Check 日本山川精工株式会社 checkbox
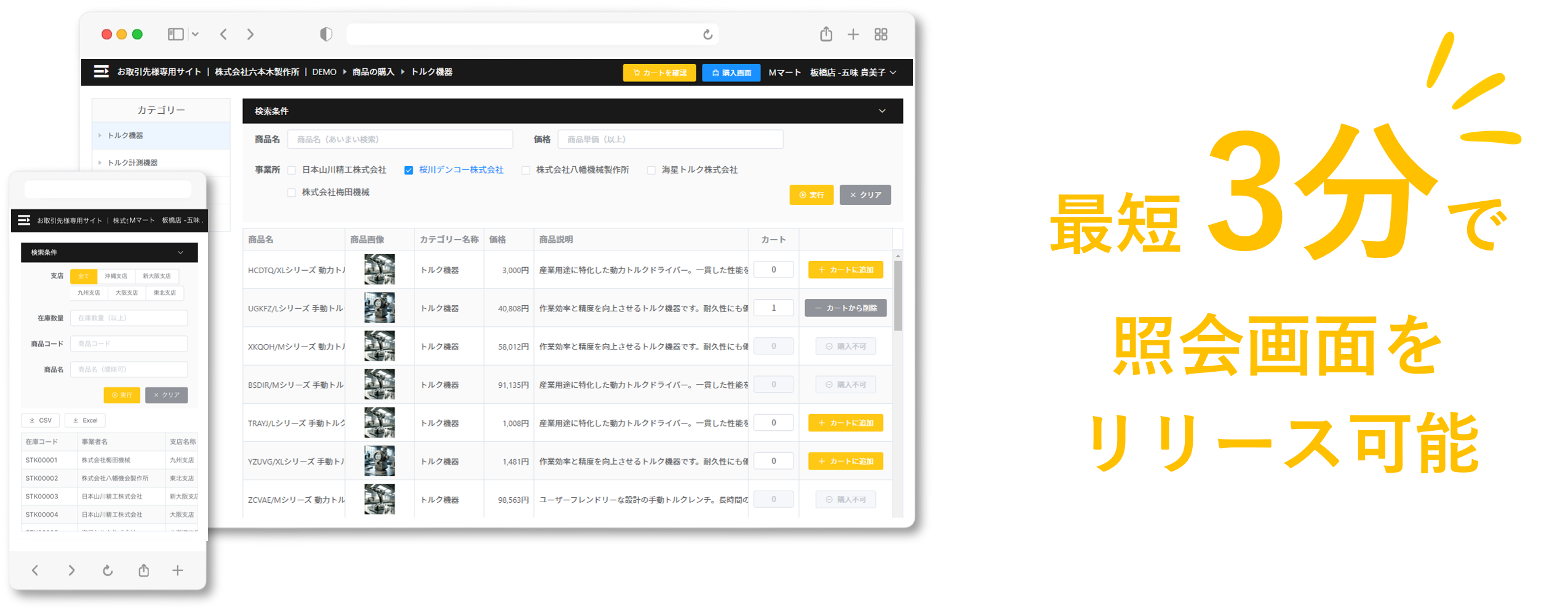 click(x=292, y=170)
